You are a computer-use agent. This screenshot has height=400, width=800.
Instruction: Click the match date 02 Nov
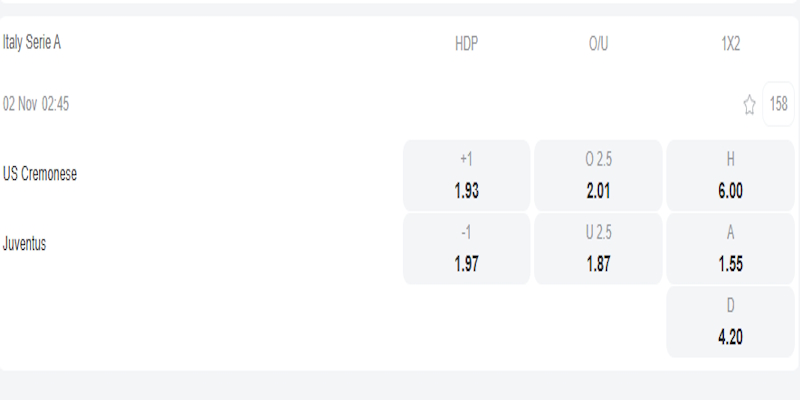tap(20, 104)
